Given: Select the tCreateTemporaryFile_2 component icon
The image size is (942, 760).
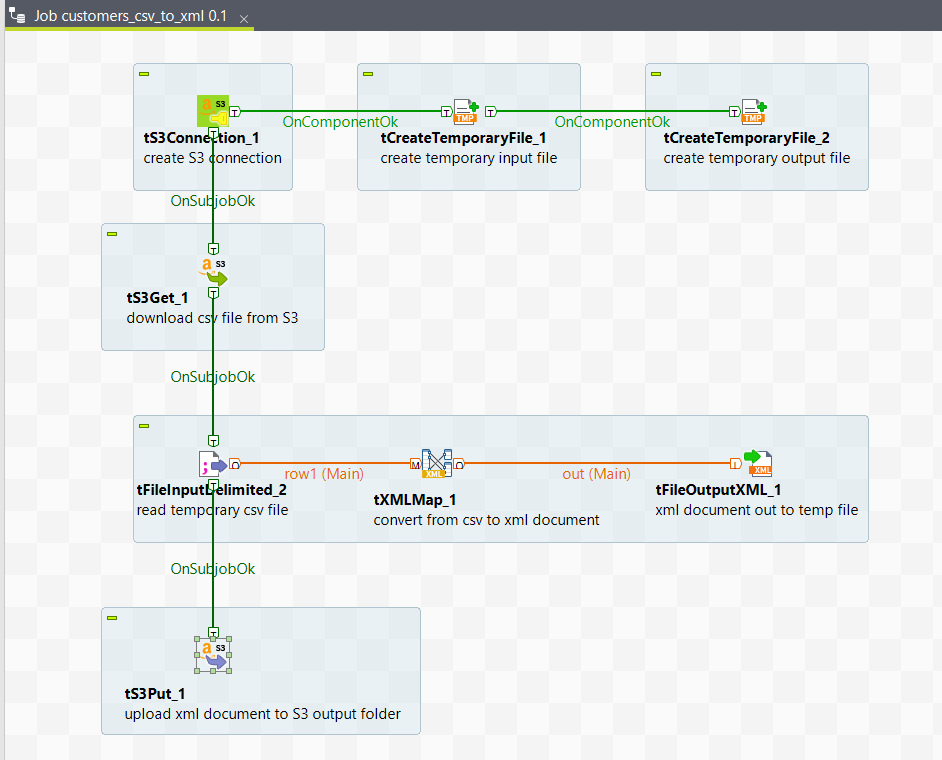Looking at the screenshot, I should [755, 111].
